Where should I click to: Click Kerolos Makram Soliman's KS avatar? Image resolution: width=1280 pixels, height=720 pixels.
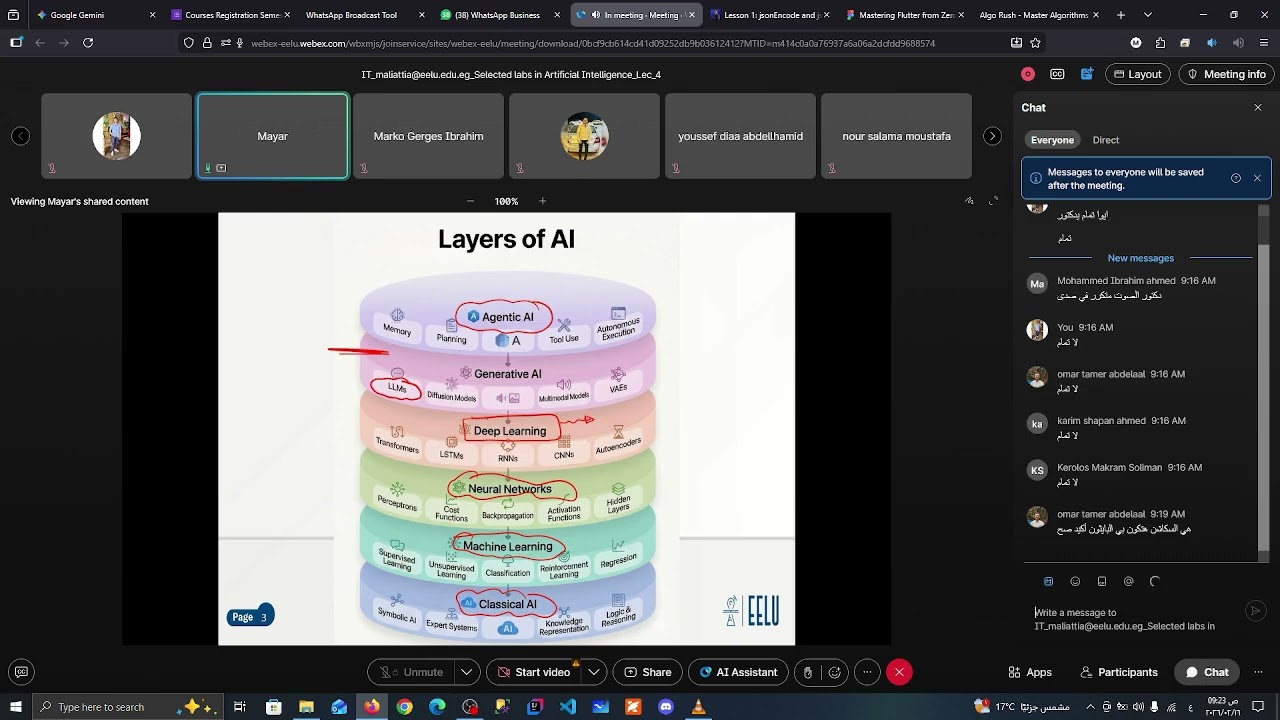[1037, 471]
